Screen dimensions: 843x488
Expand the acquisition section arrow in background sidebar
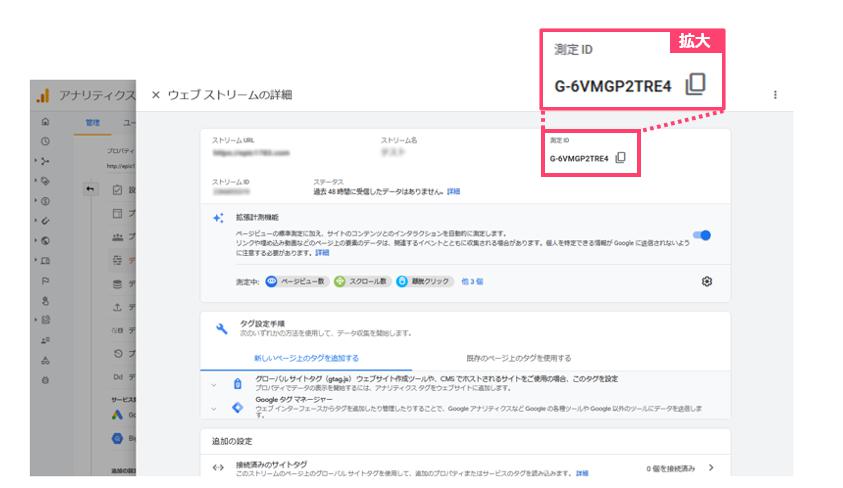36,161
